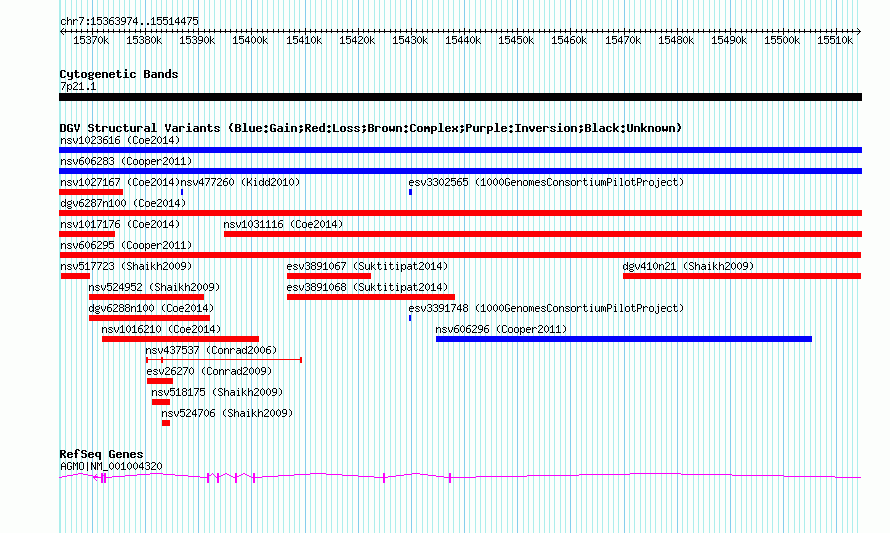Click the 15490k ruler position
This screenshot has width=890, height=533.
729,40
